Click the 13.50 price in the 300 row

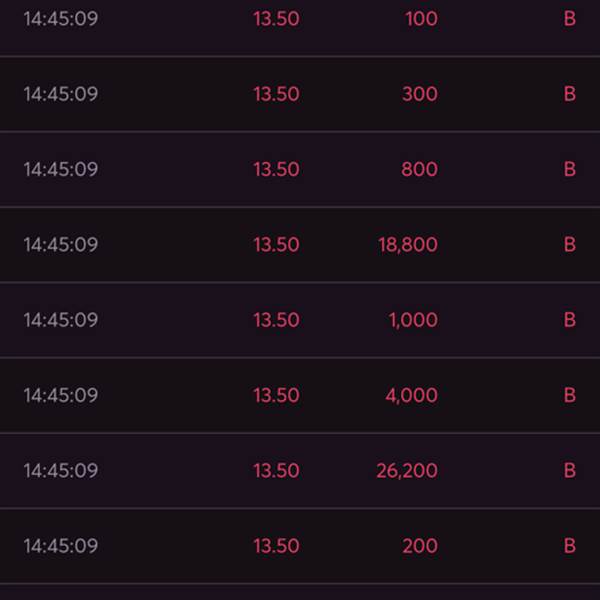(276, 94)
